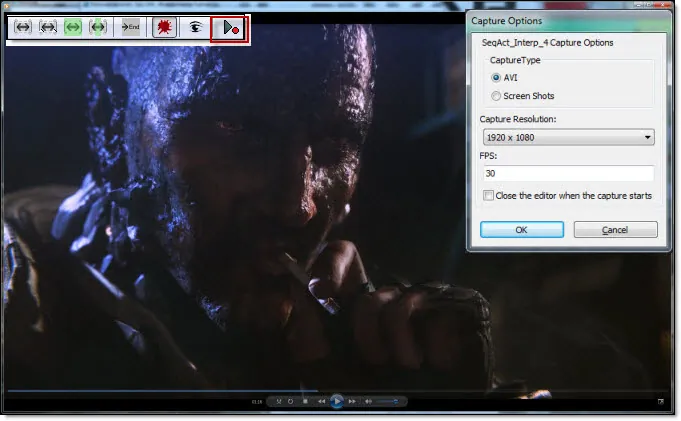The height and width of the screenshot is (421, 681).
Task: Open the Capture Resolution dropdown
Action: (x=569, y=137)
